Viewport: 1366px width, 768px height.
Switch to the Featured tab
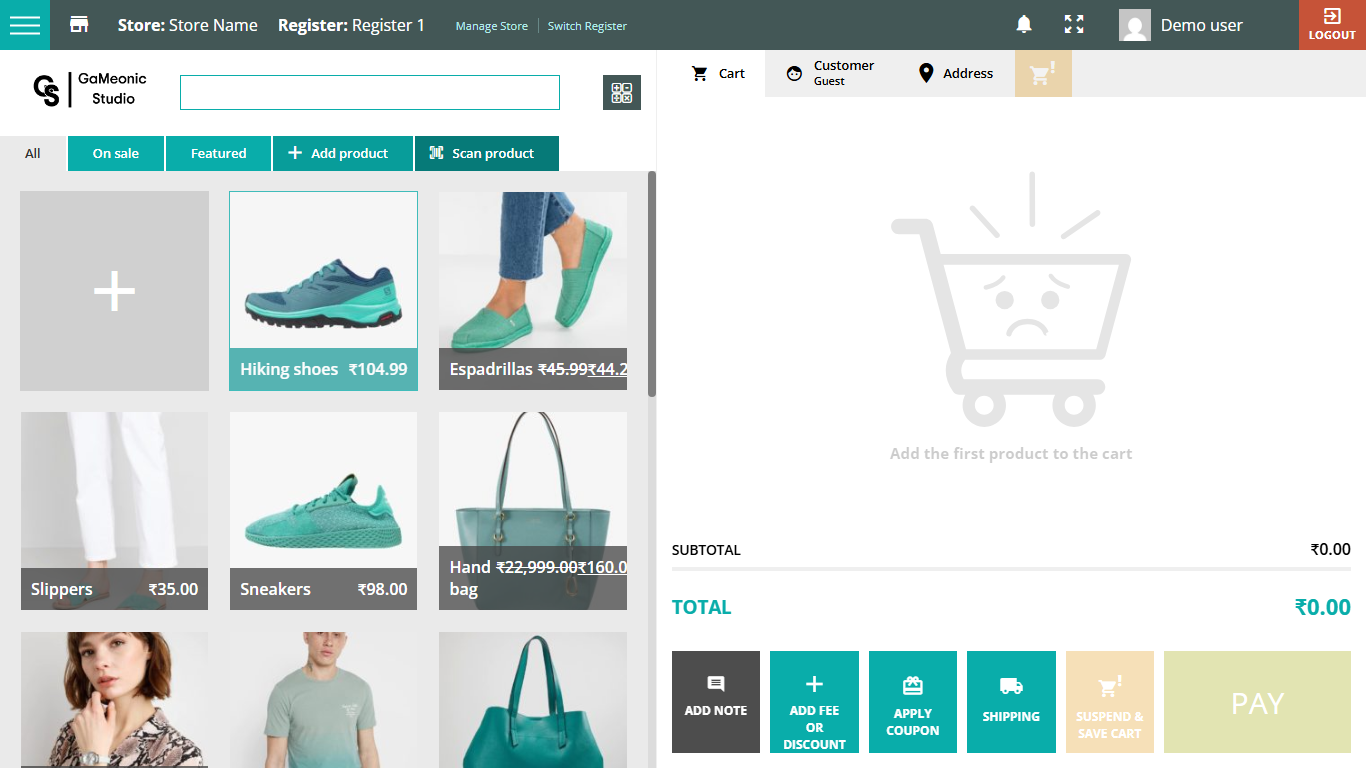[x=218, y=154]
